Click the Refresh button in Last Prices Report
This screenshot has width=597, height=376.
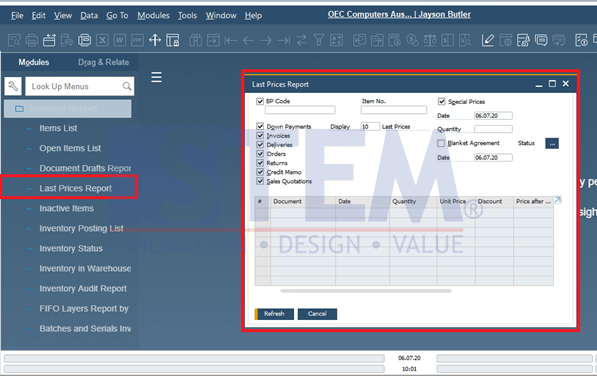pos(274,314)
